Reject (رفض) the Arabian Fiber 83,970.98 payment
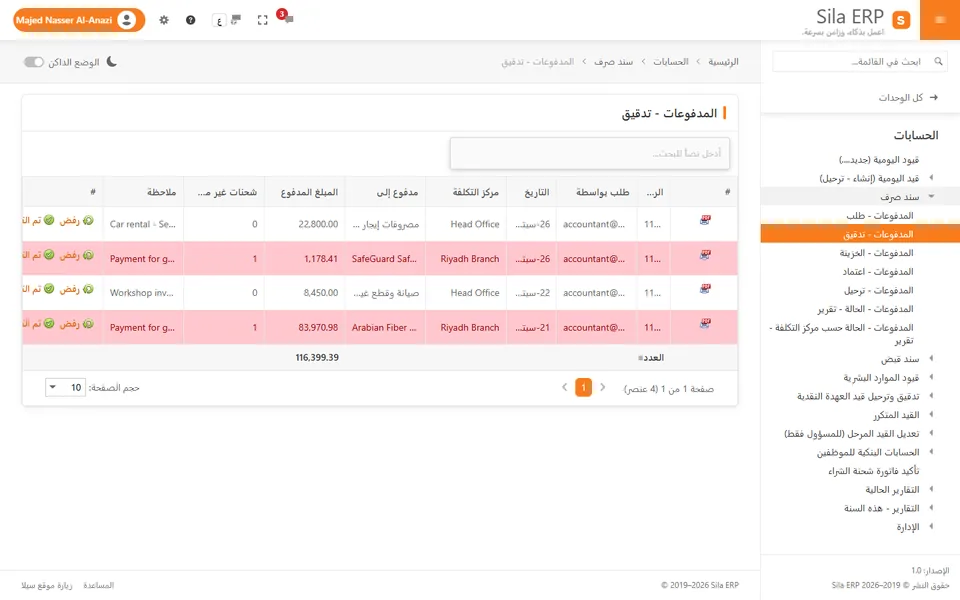Image resolution: width=960 pixels, height=600 pixels. (77, 323)
